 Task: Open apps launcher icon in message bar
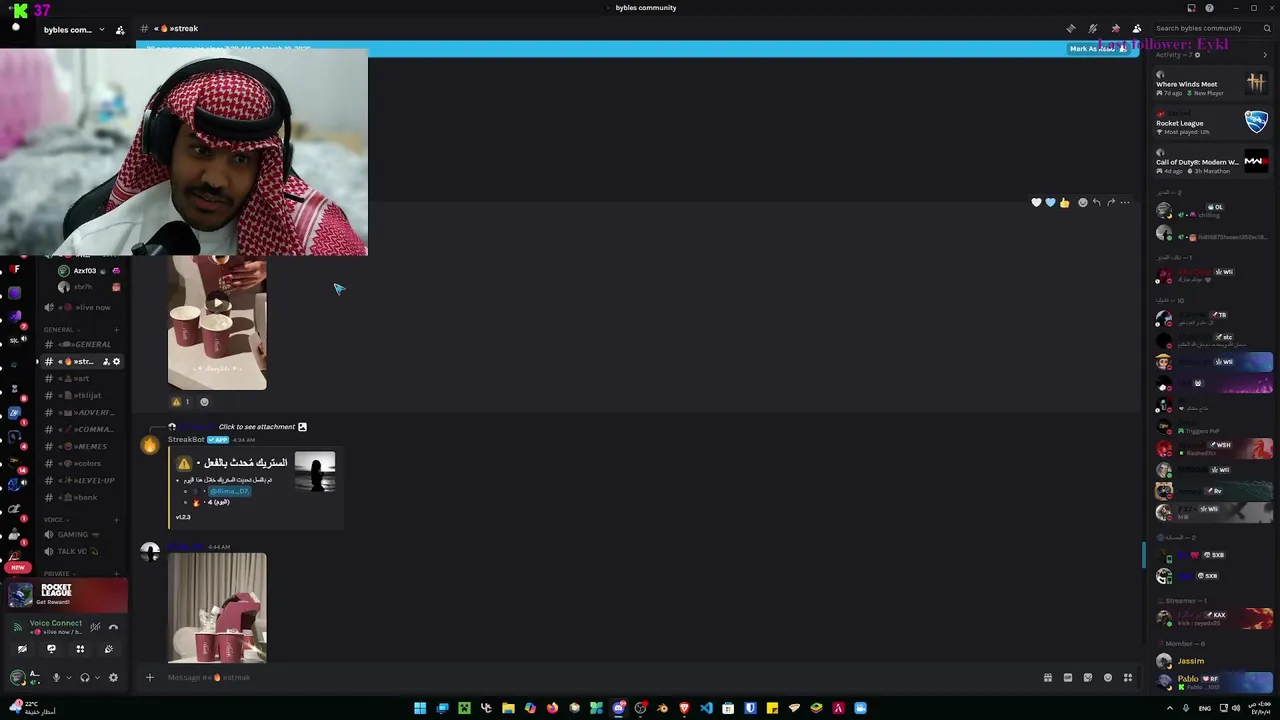click(1128, 677)
